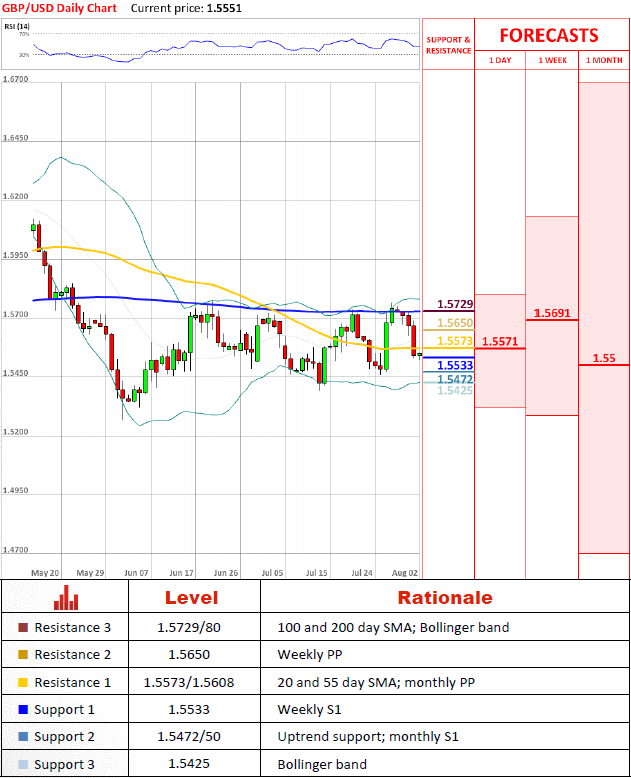Click the 1.5650 level label beside chart
The image size is (631, 778).
pos(455,323)
